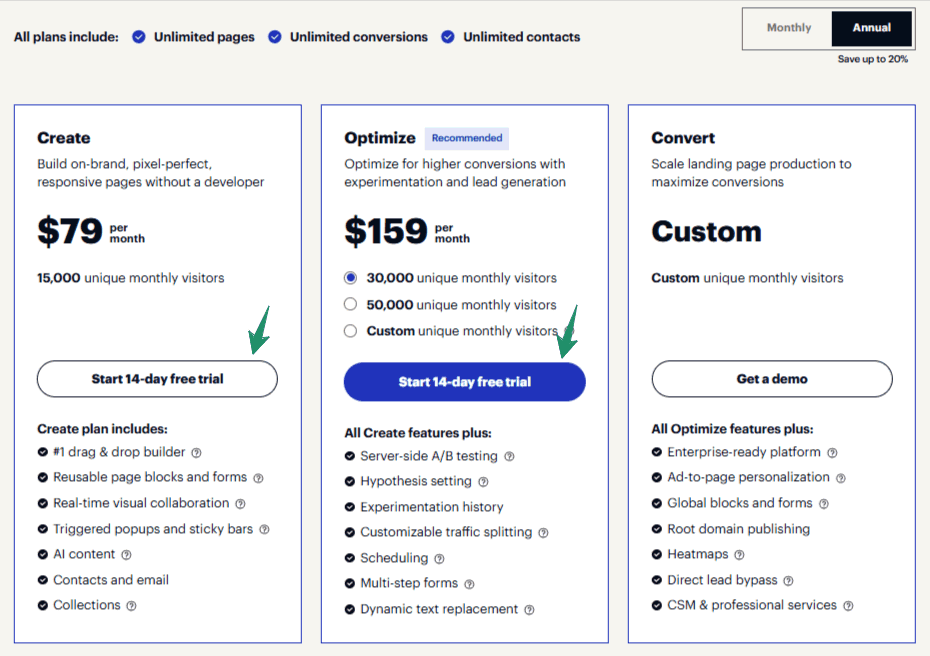Choose 50,000 unique monthly visitors option
This screenshot has height=656, width=930.
click(x=350, y=304)
